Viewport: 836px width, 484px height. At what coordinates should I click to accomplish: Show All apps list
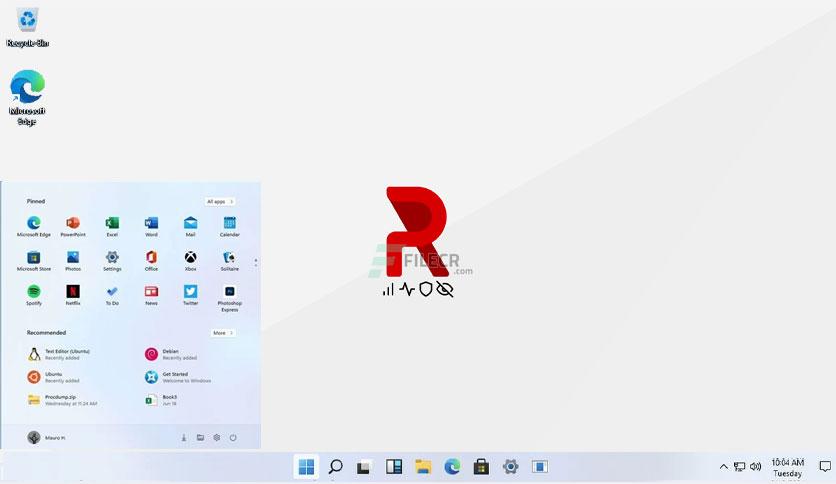(x=220, y=201)
